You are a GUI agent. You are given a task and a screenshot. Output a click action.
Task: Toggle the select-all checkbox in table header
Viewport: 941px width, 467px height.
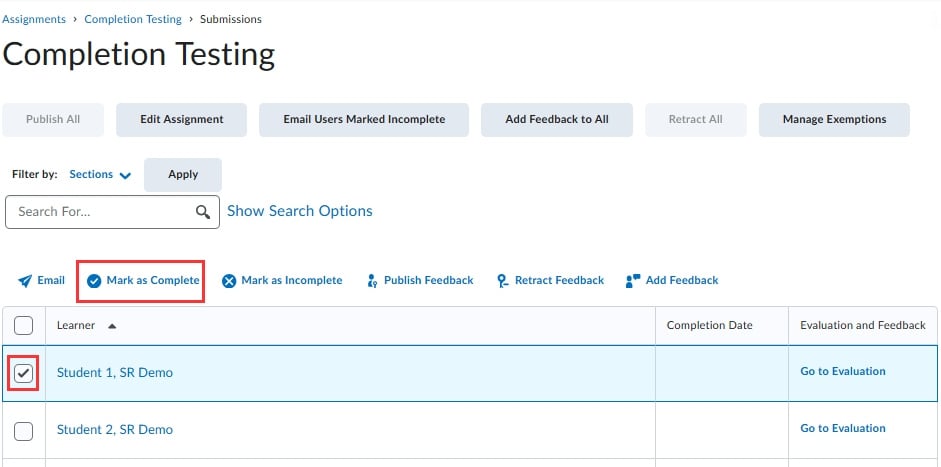tap(24, 325)
